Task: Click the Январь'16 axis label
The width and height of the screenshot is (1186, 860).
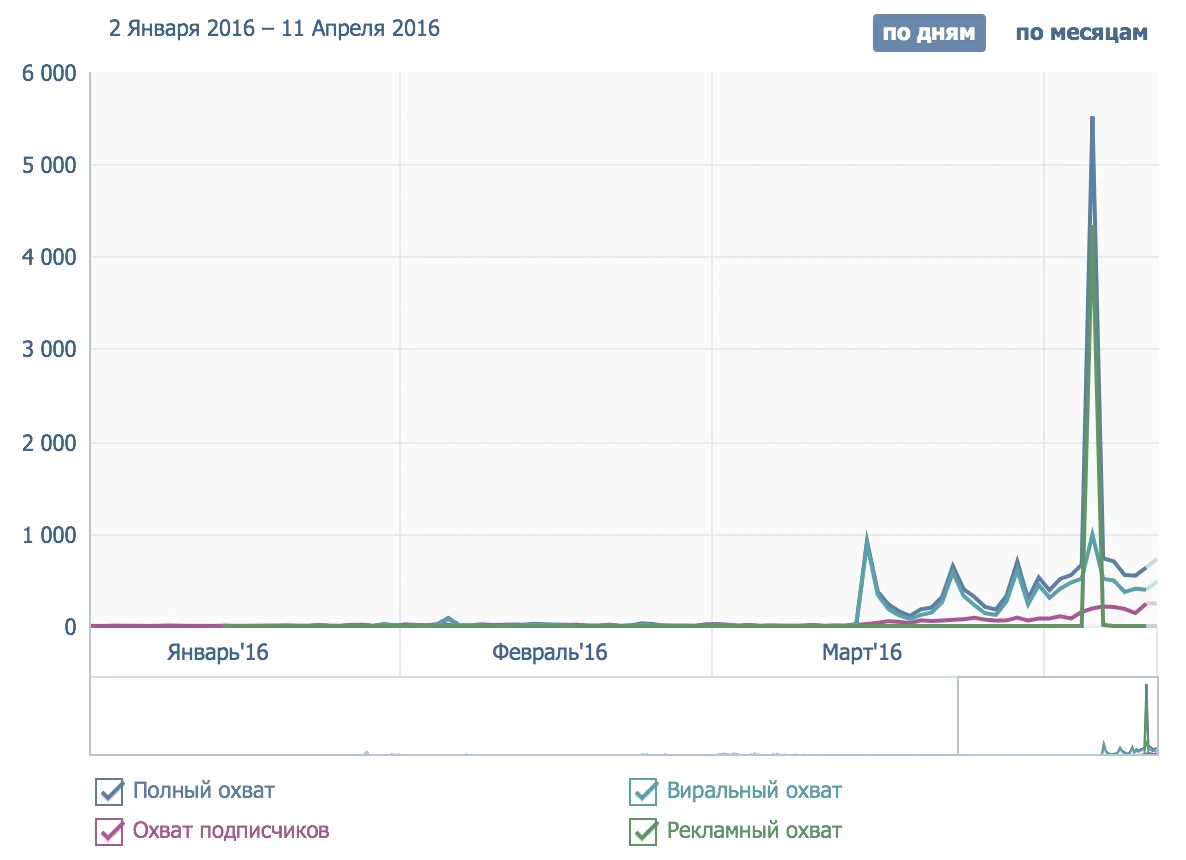Action: (x=218, y=653)
